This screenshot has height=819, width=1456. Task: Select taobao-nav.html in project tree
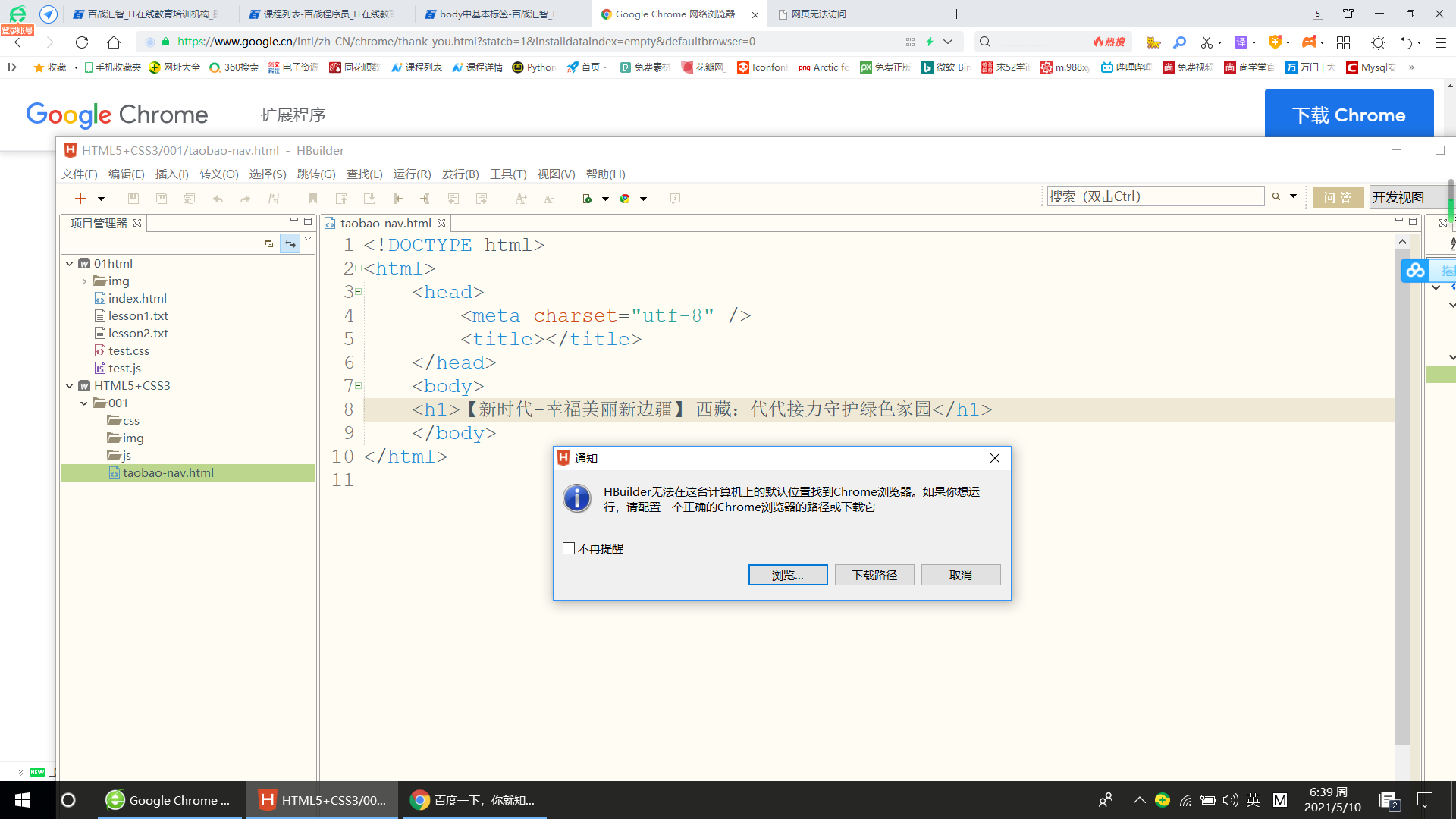coord(168,473)
